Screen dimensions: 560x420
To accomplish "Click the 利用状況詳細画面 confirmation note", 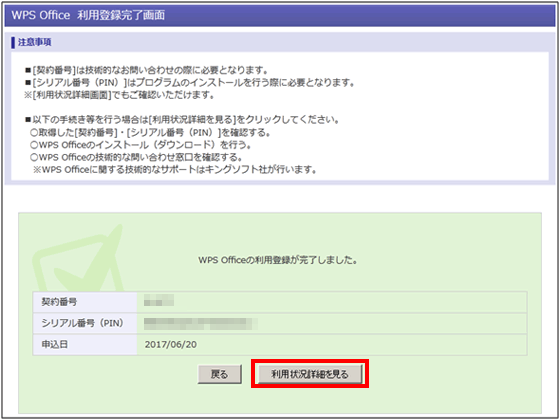I will [120, 95].
